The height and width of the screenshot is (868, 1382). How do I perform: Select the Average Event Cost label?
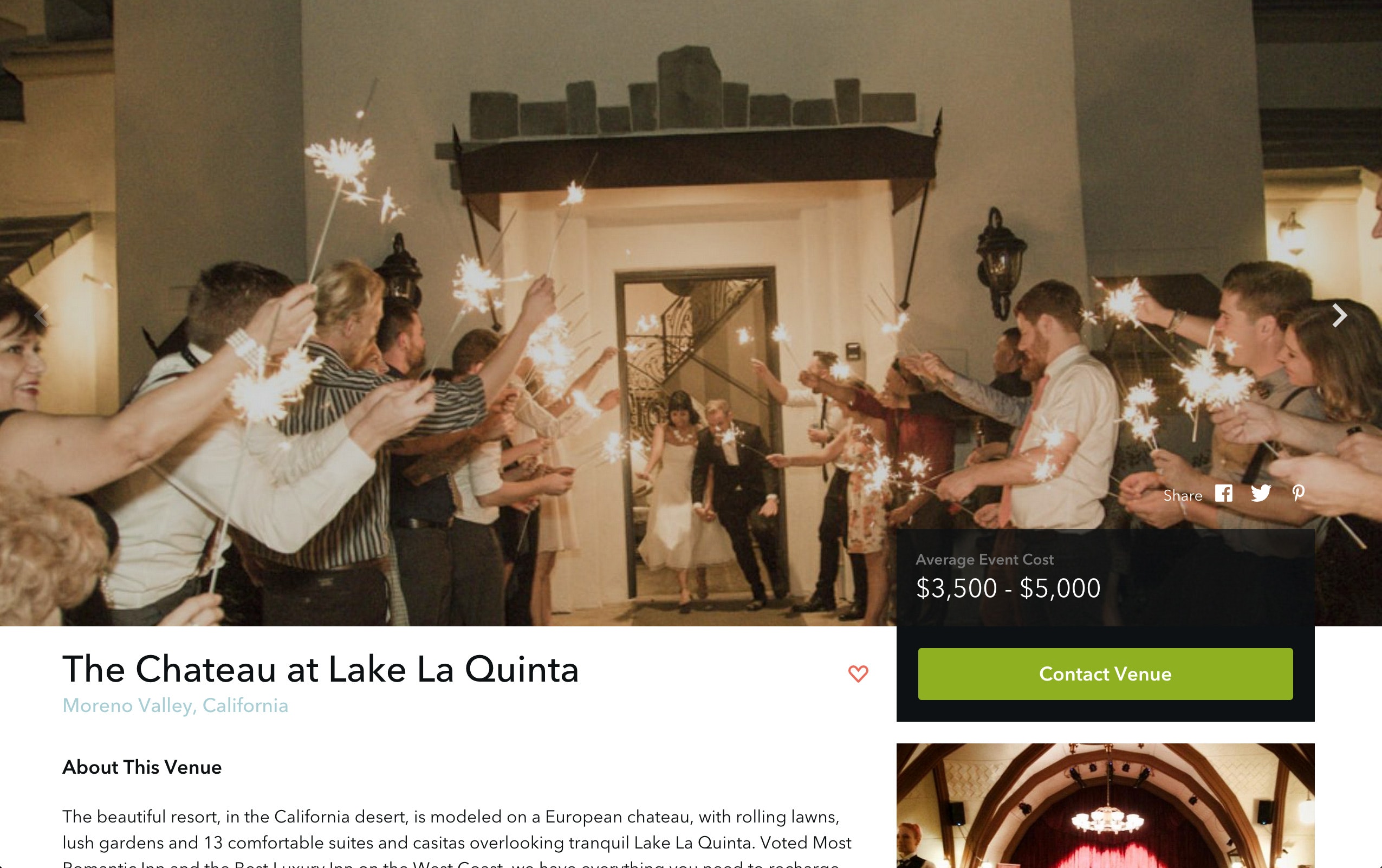click(984, 559)
